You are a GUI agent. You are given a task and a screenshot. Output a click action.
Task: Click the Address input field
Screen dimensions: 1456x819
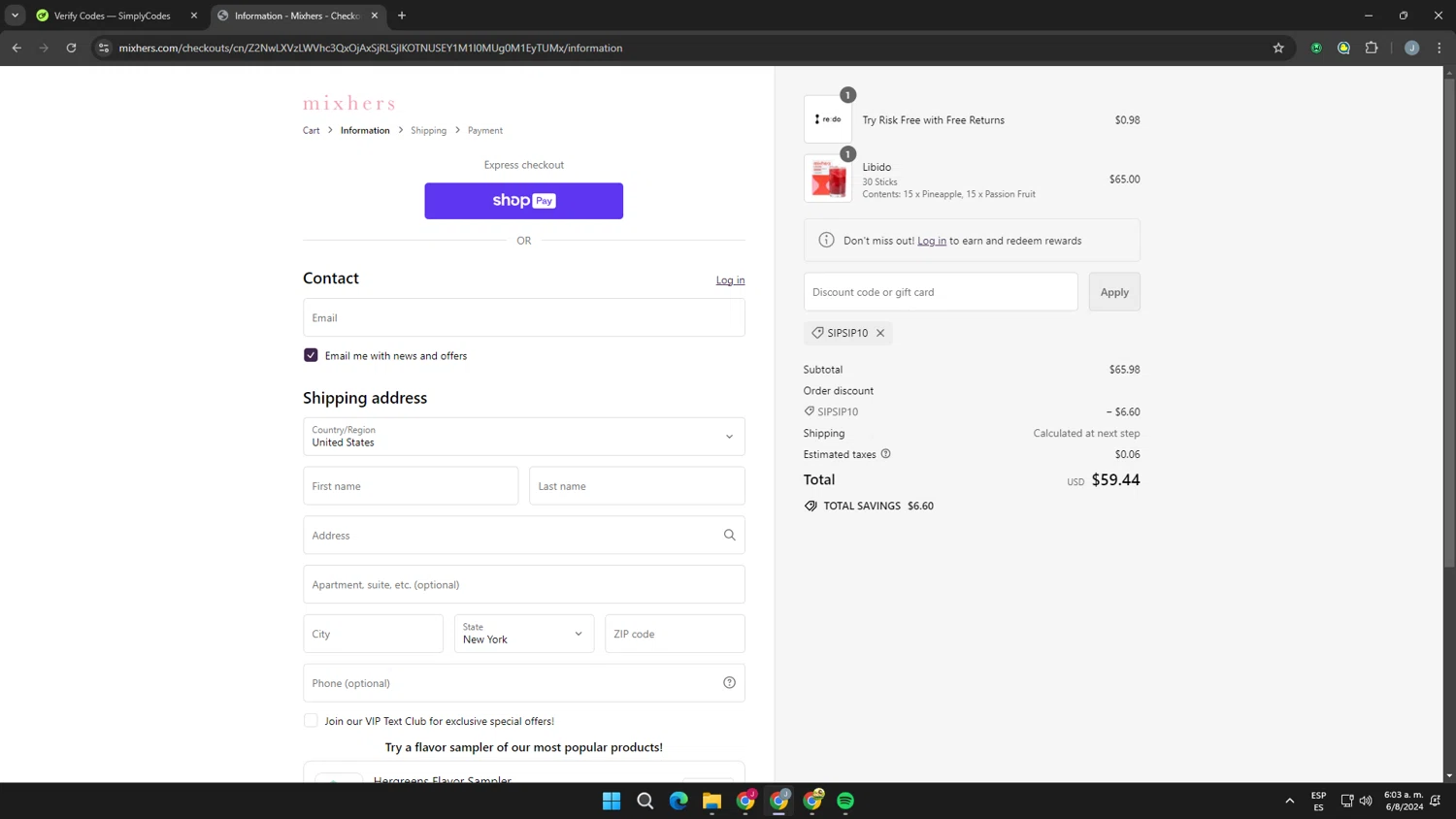click(523, 536)
